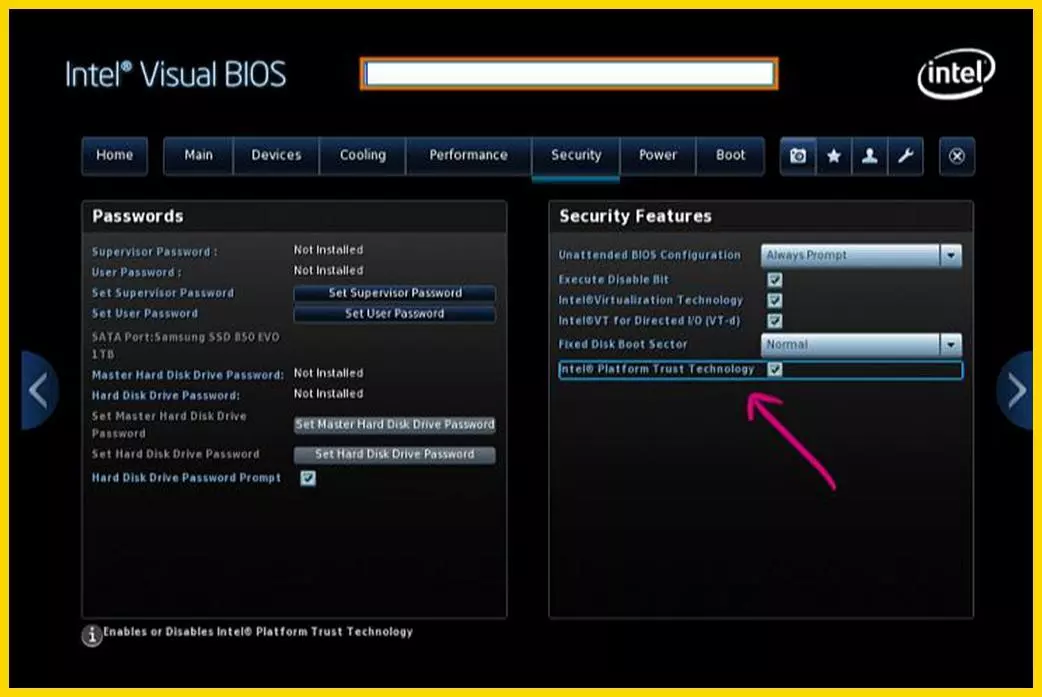Click the 'Supervisor Password :' label
The width and height of the screenshot is (1042, 697).
coord(154,252)
